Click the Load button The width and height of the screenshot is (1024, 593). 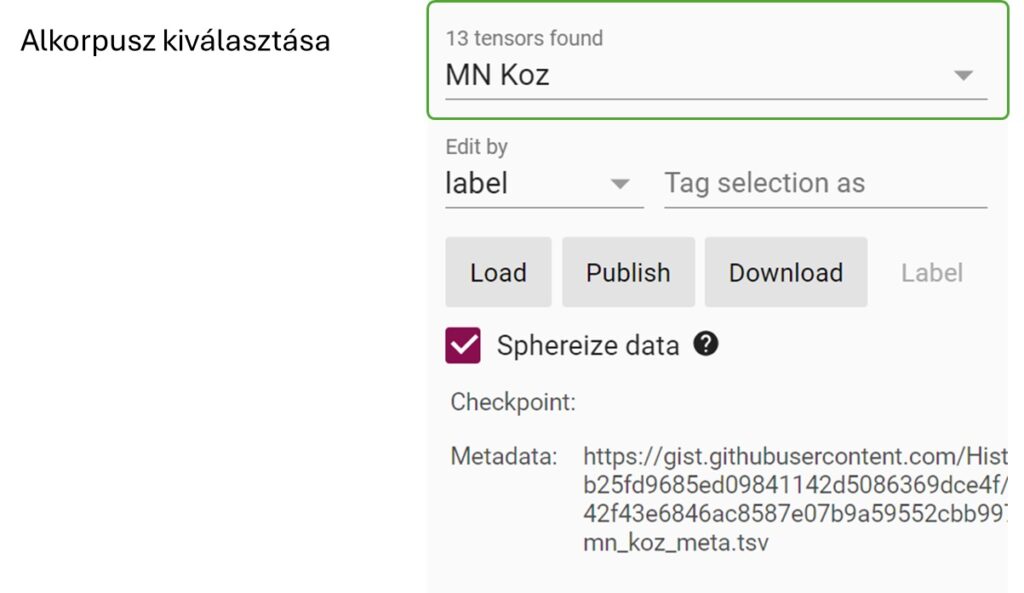(498, 272)
